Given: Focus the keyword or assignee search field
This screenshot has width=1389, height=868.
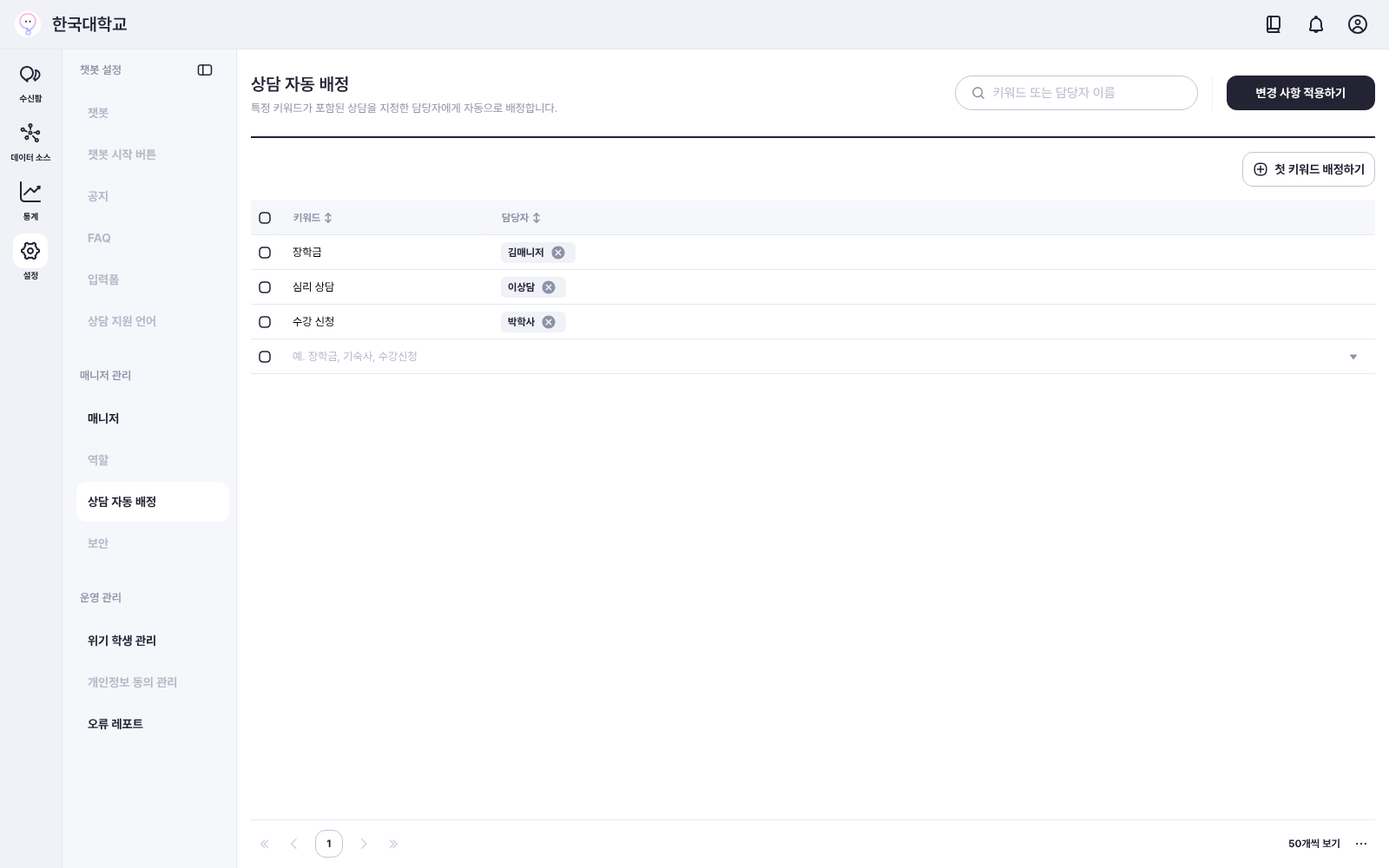Looking at the screenshot, I should 1076,93.
